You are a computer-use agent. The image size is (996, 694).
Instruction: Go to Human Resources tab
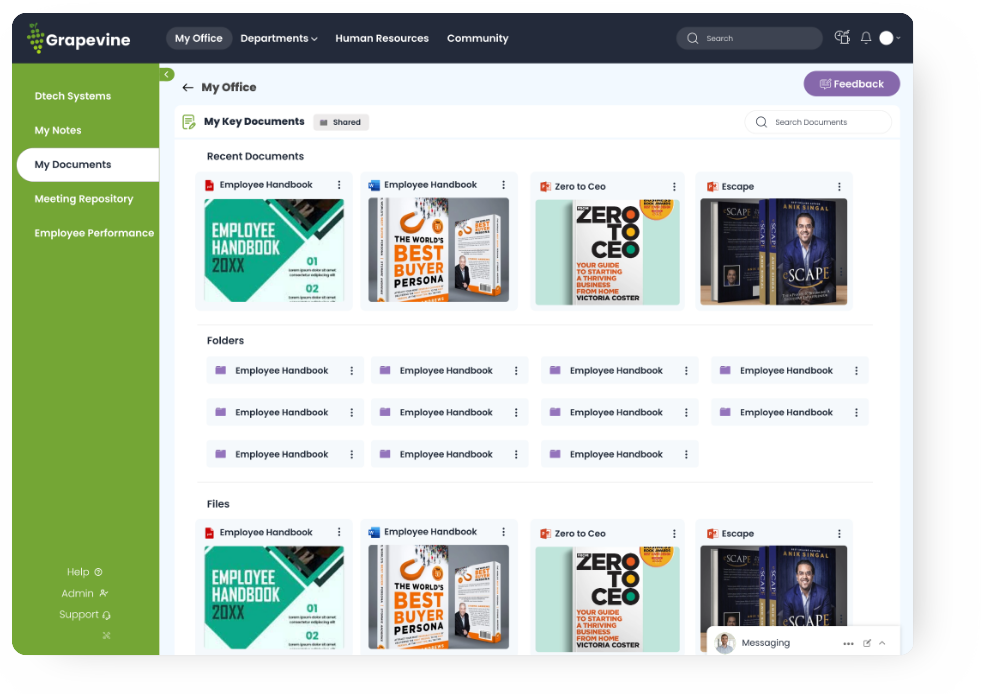pyautogui.click(x=382, y=38)
